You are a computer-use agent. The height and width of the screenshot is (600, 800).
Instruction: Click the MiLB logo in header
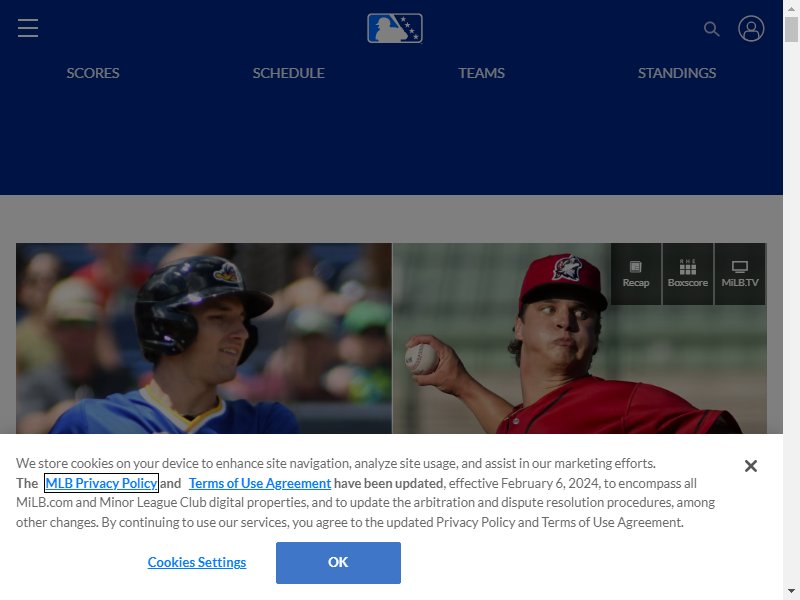(x=395, y=28)
